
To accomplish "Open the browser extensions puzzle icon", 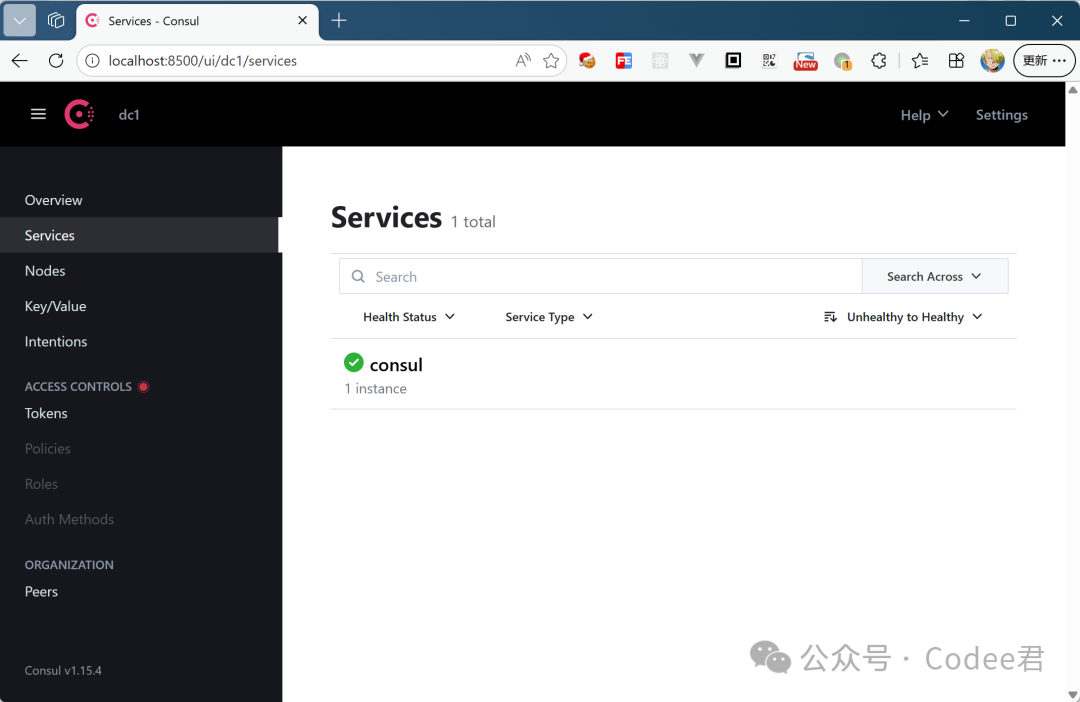I will point(879,61).
